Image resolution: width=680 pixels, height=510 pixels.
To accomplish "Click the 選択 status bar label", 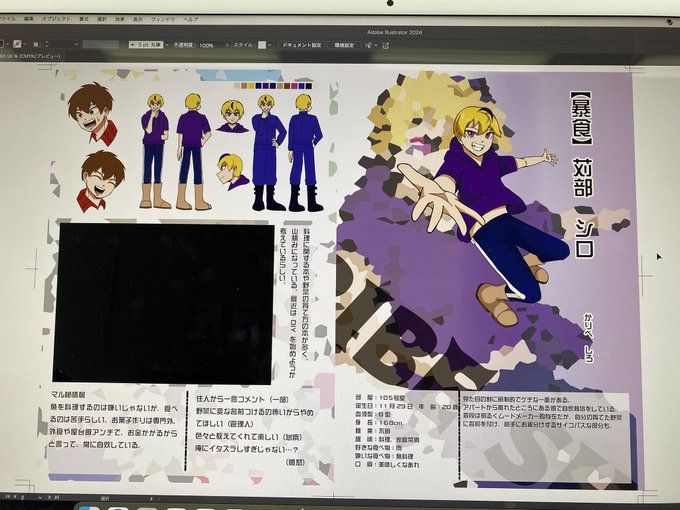I will coord(105,499).
